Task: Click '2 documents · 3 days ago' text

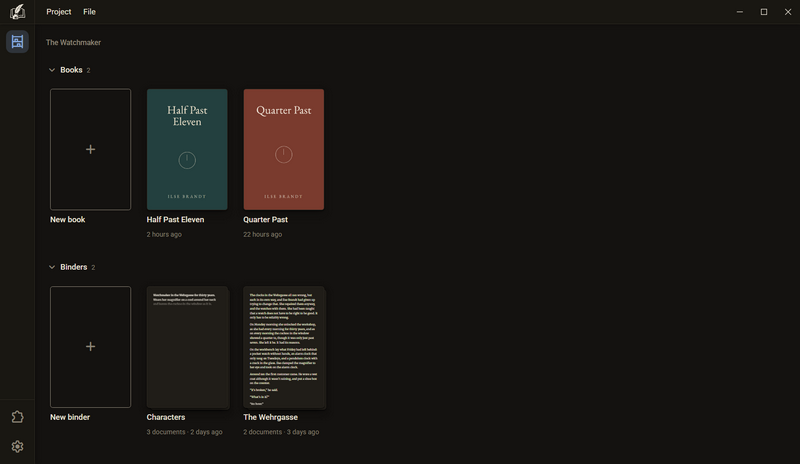Action: click(281, 432)
